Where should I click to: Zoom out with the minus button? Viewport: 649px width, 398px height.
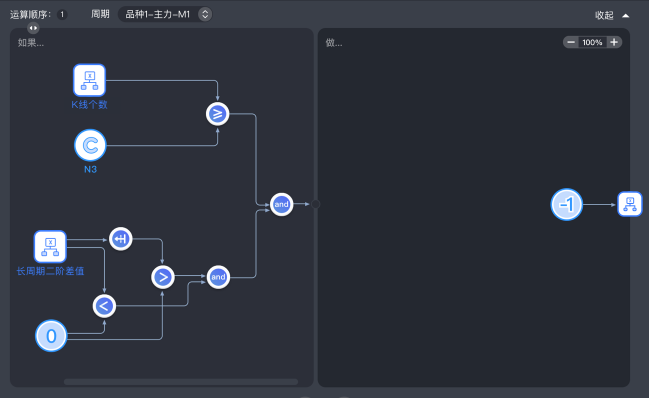571,42
